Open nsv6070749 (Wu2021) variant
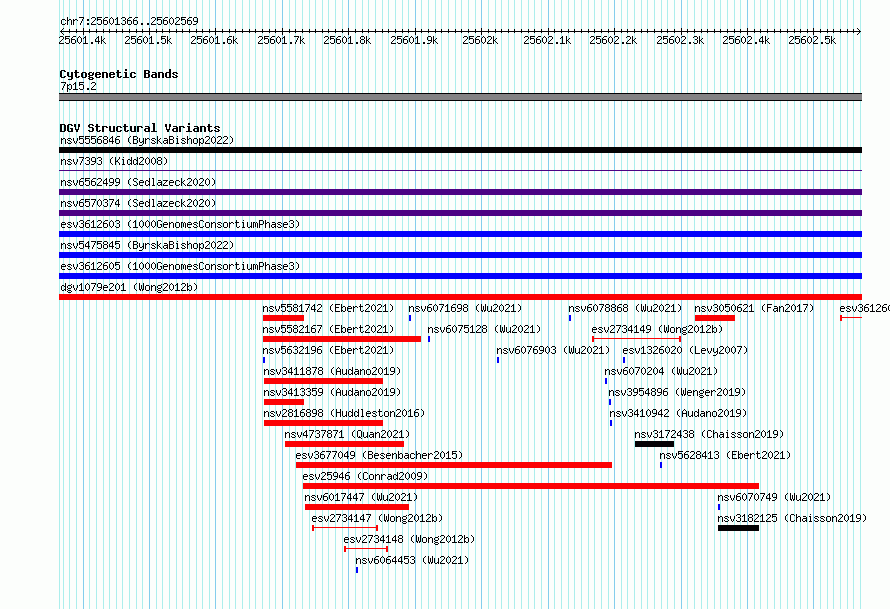 pos(774,497)
